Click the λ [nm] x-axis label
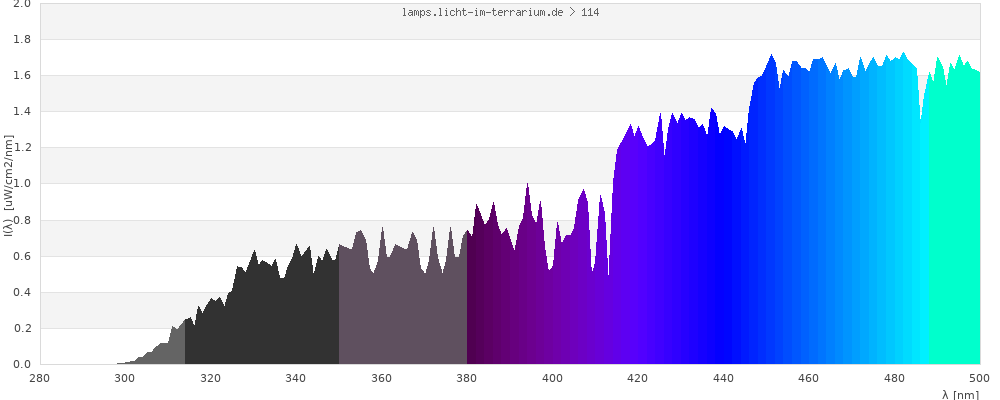 960,395
